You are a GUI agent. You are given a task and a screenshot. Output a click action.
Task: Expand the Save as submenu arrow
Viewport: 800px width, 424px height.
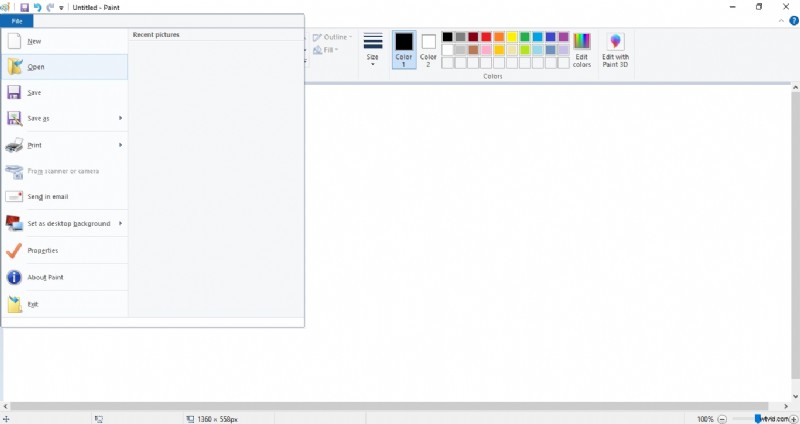pos(121,118)
